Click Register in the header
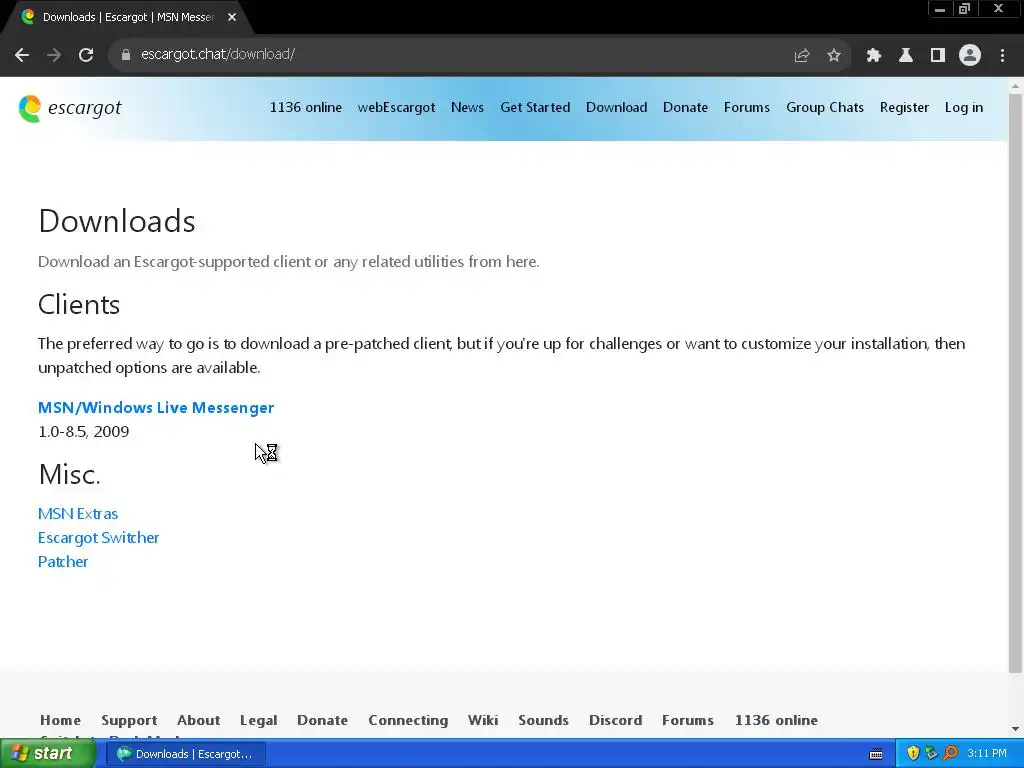The height and width of the screenshot is (768, 1024). tap(904, 108)
